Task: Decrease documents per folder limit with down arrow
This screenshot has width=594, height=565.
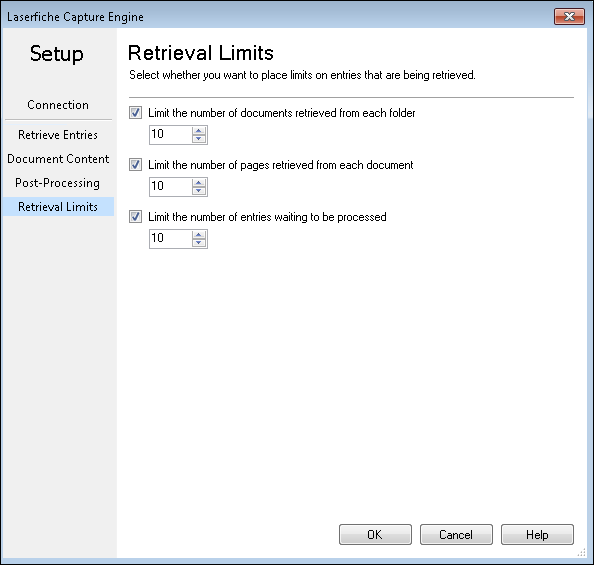Action: [199, 139]
